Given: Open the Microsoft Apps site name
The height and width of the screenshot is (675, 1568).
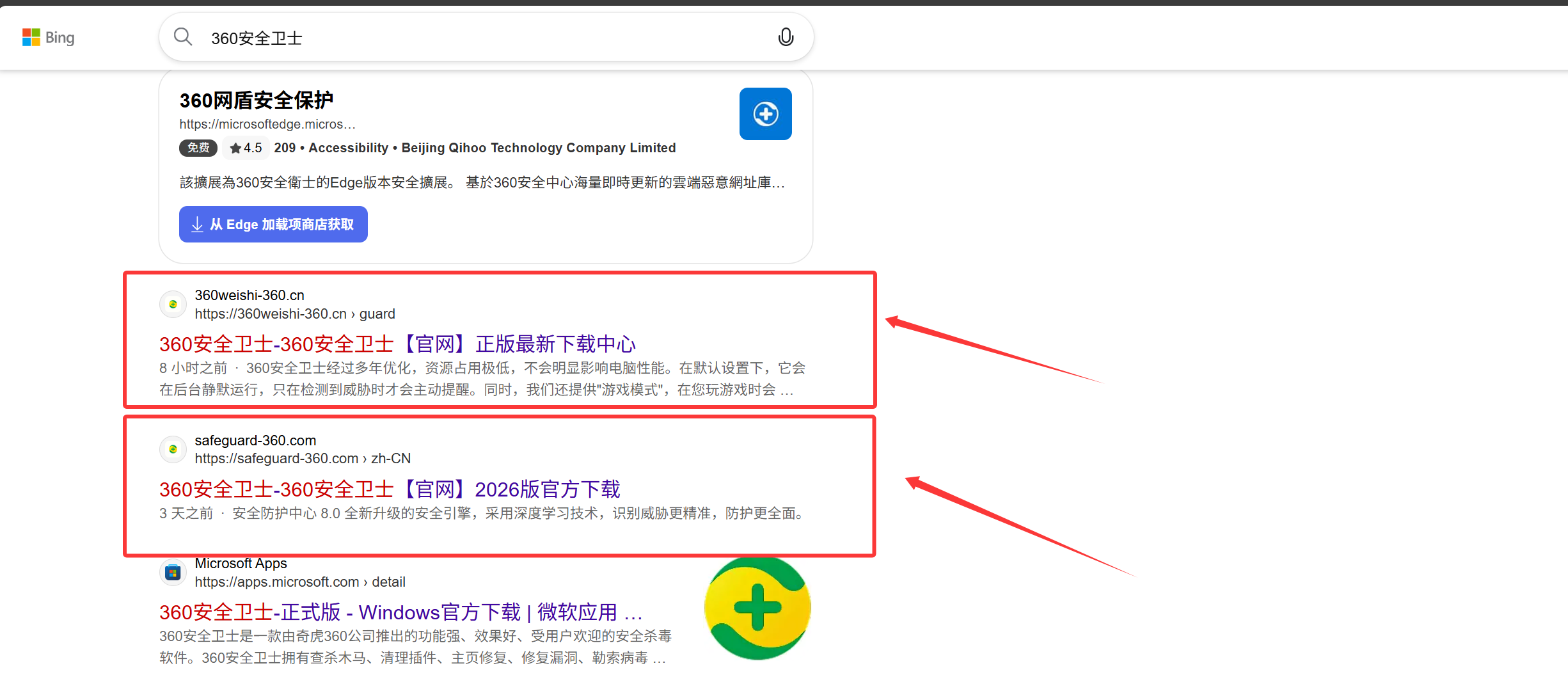Looking at the screenshot, I should (241, 564).
